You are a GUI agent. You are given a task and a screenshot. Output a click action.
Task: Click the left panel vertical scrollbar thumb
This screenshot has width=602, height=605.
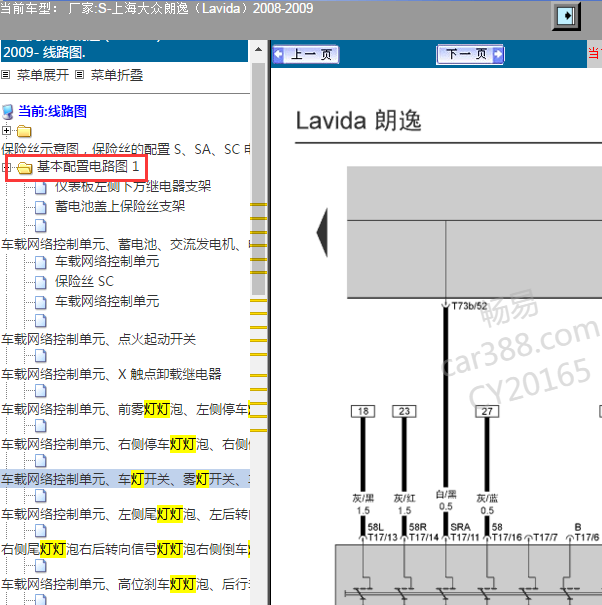pyautogui.click(x=259, y=179)
